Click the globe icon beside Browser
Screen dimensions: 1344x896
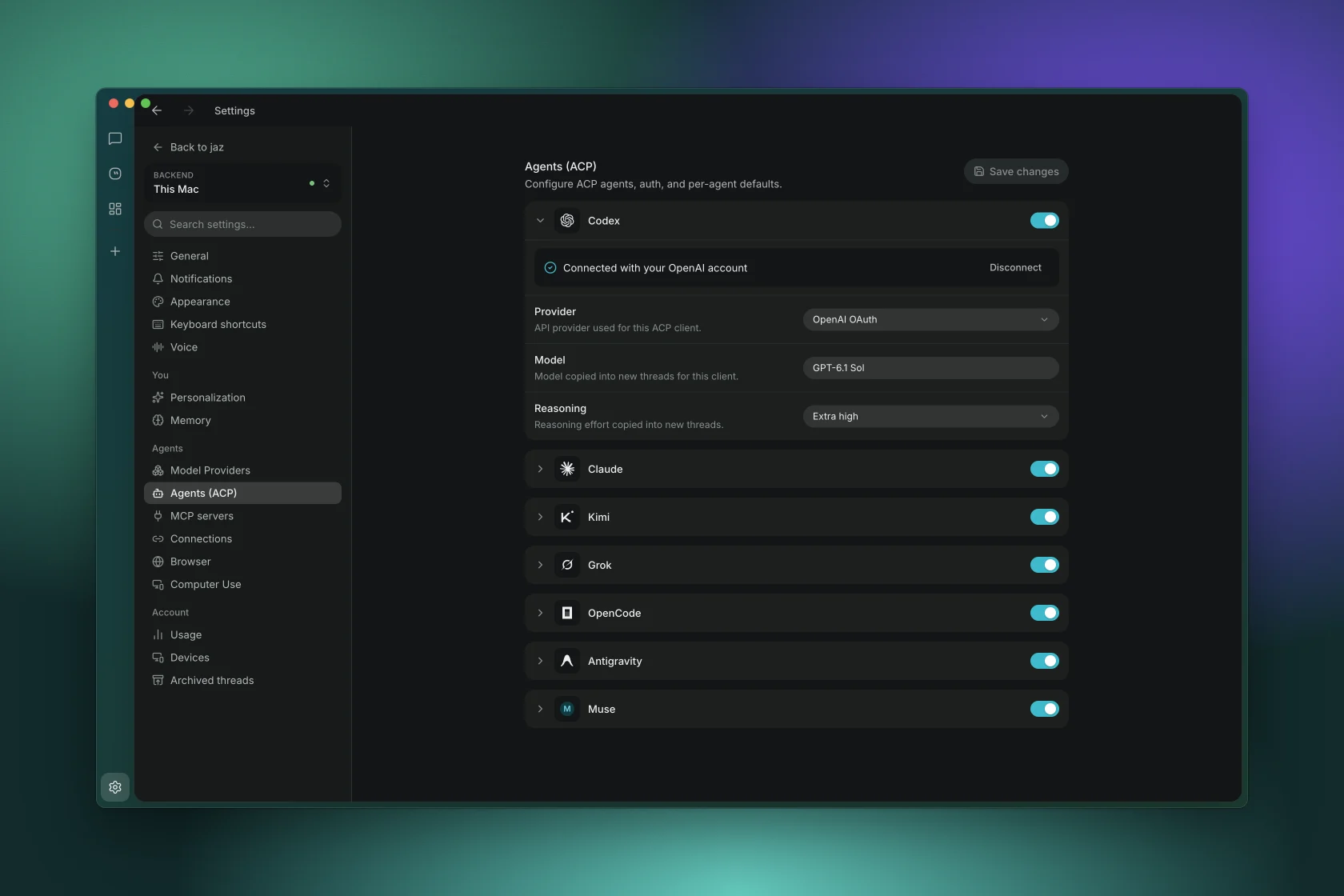click(158, 562)
